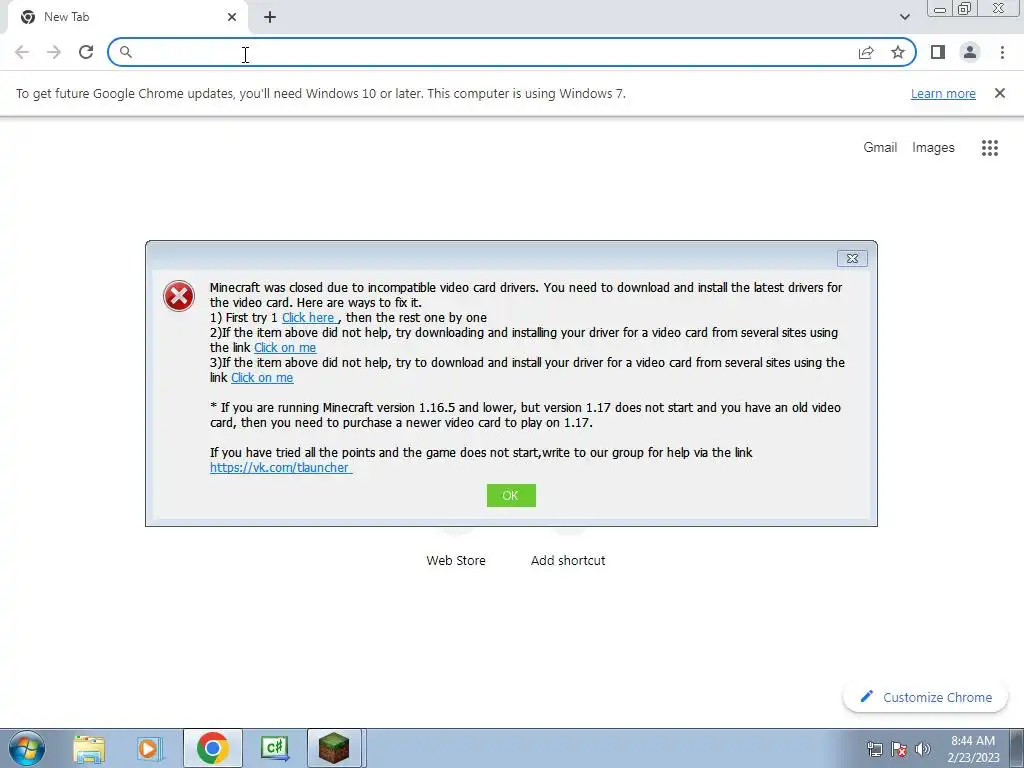Open Gmail link

point(880,148)
